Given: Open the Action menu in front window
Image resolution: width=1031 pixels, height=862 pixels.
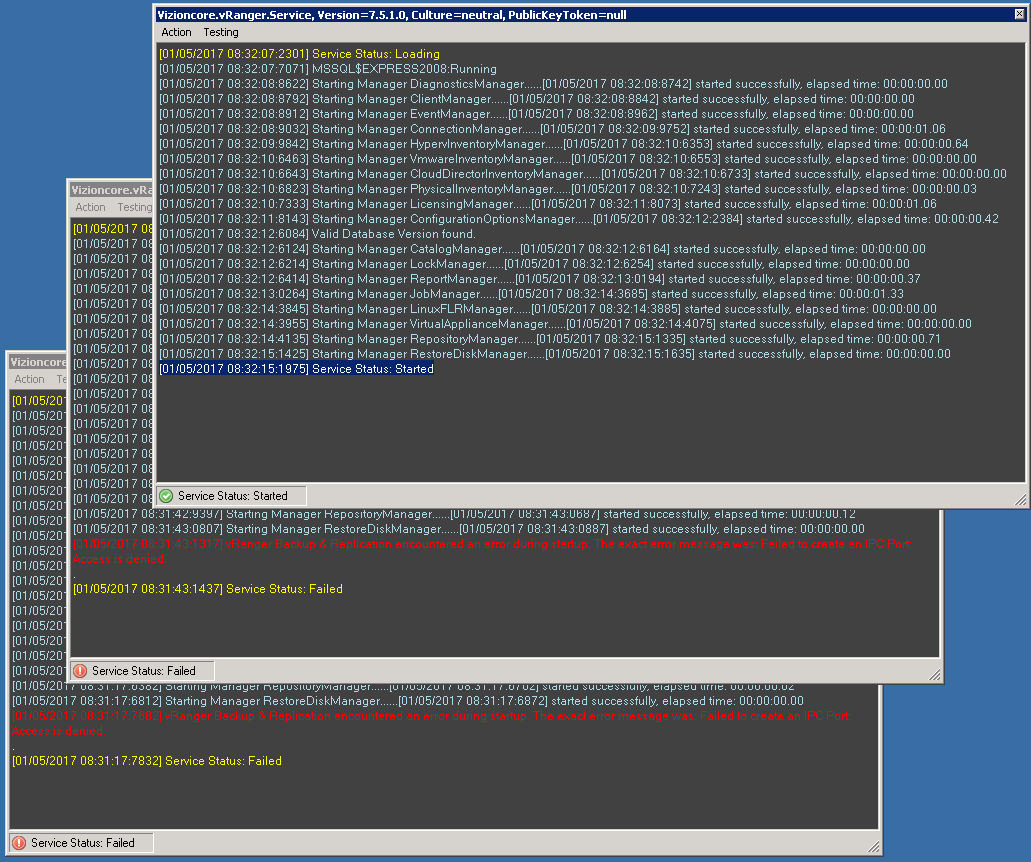Looking at the screenshot, I should pyautogui.click(x=176, y=32).
